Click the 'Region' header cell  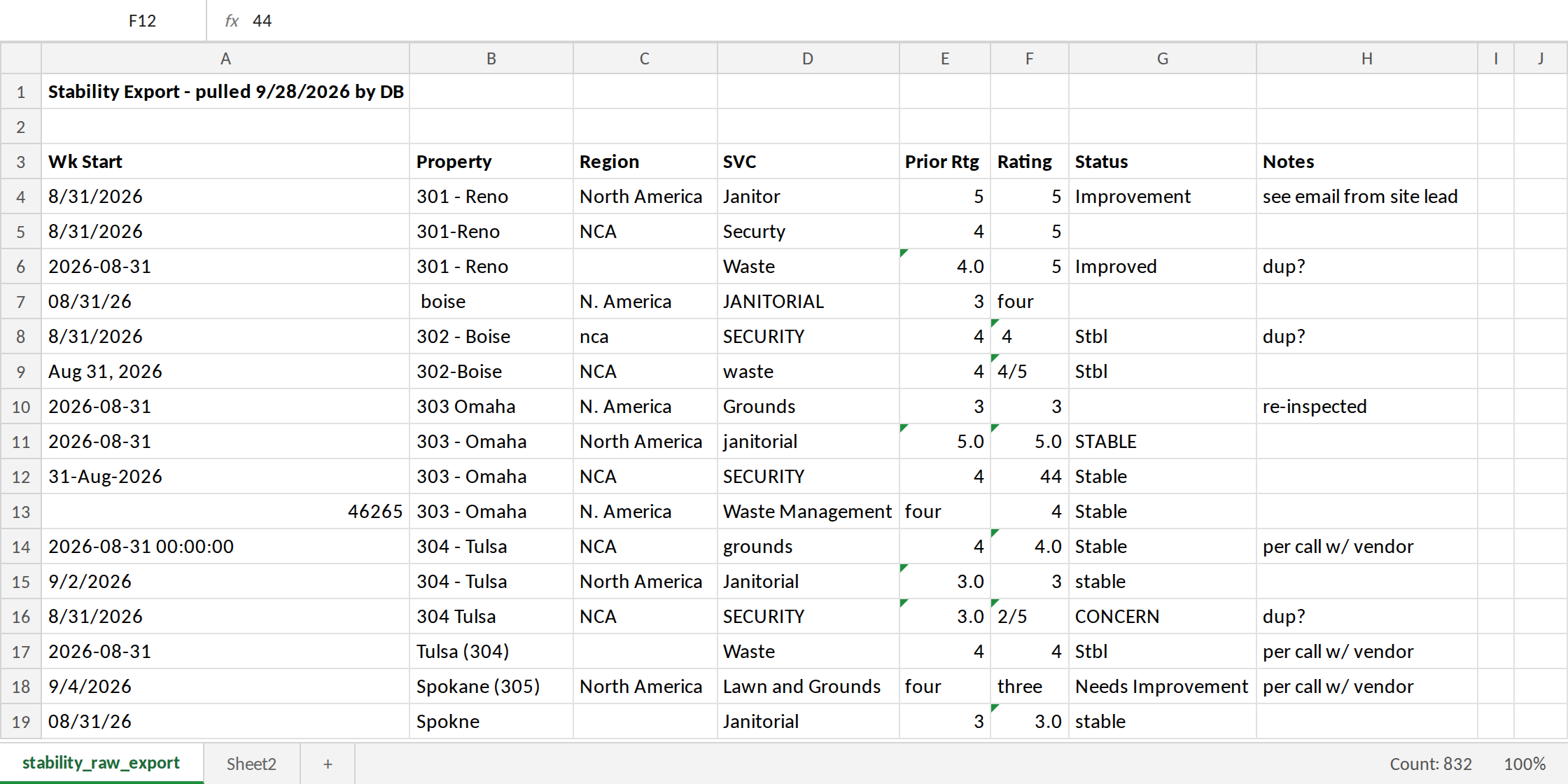pos(645,162)
